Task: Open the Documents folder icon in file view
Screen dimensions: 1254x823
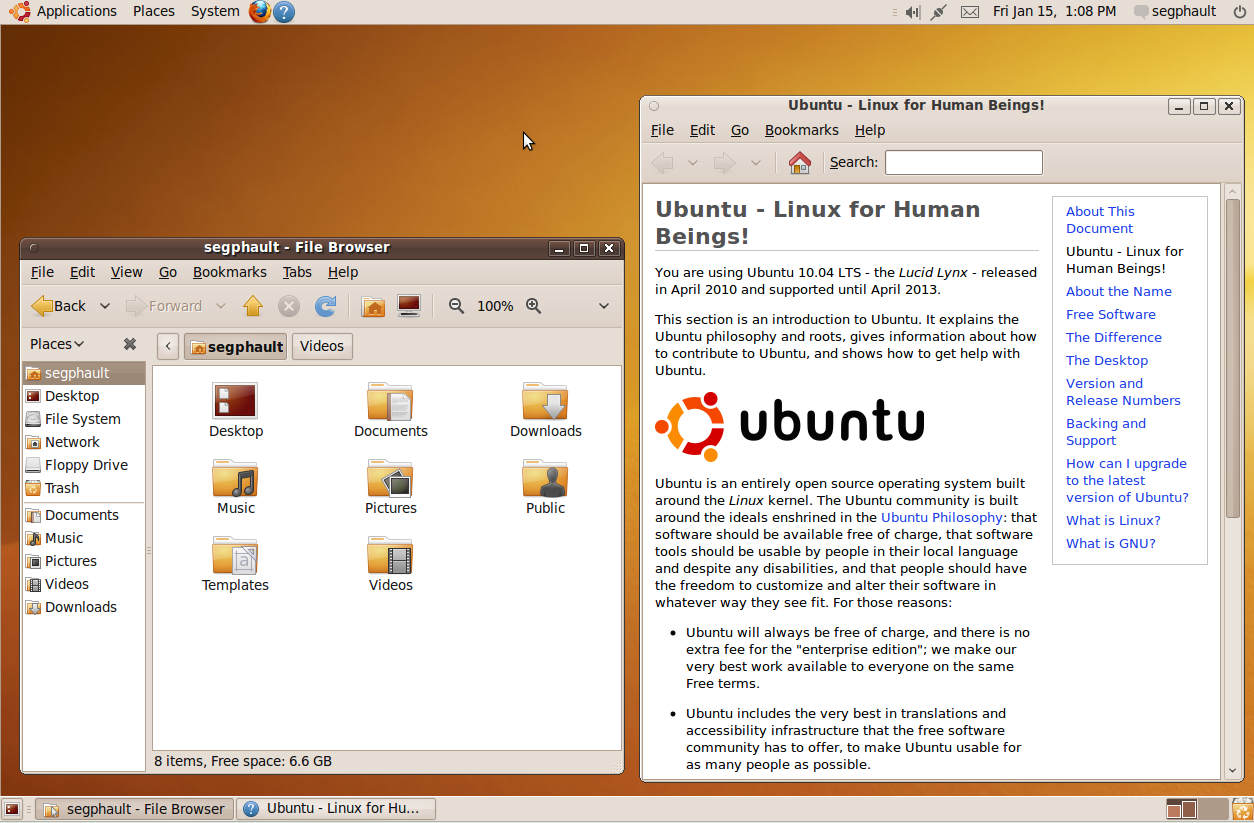Action: pyautogui.click(x=390, y=400)
